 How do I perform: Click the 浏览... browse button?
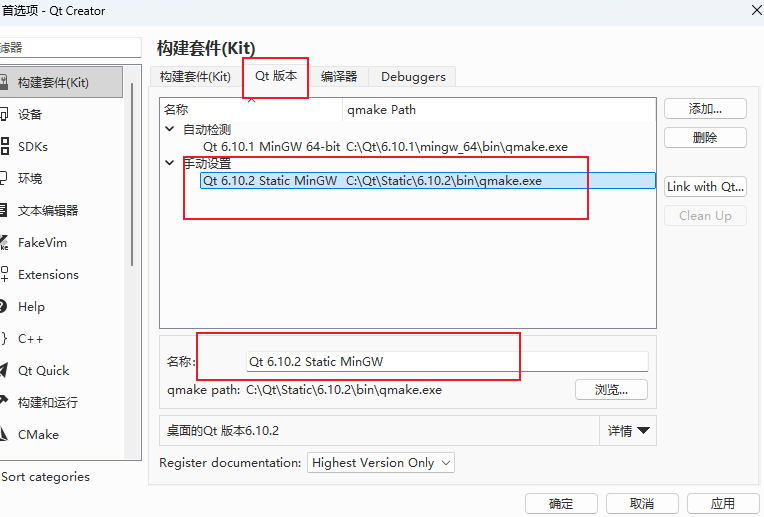[x=611, y=390]
